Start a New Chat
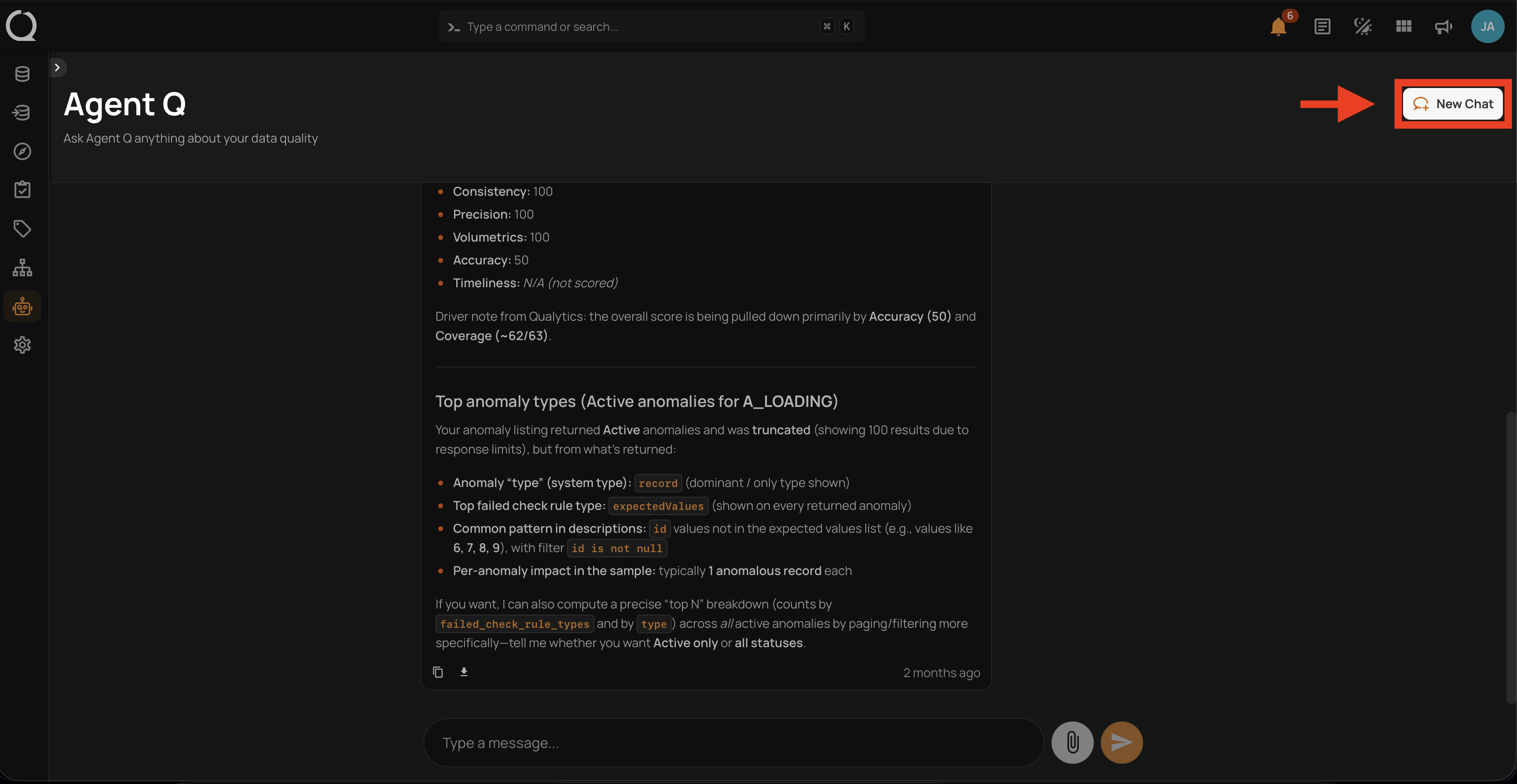This screenshot has width=1517, height=784. (x=1453, y=104)
